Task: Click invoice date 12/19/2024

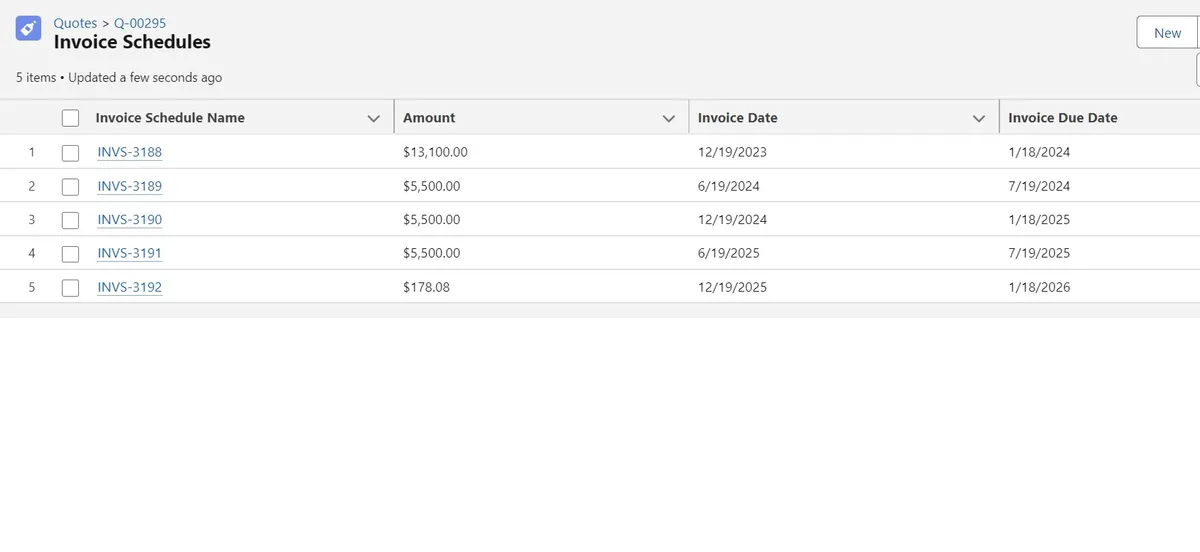Action: point(732,219)
